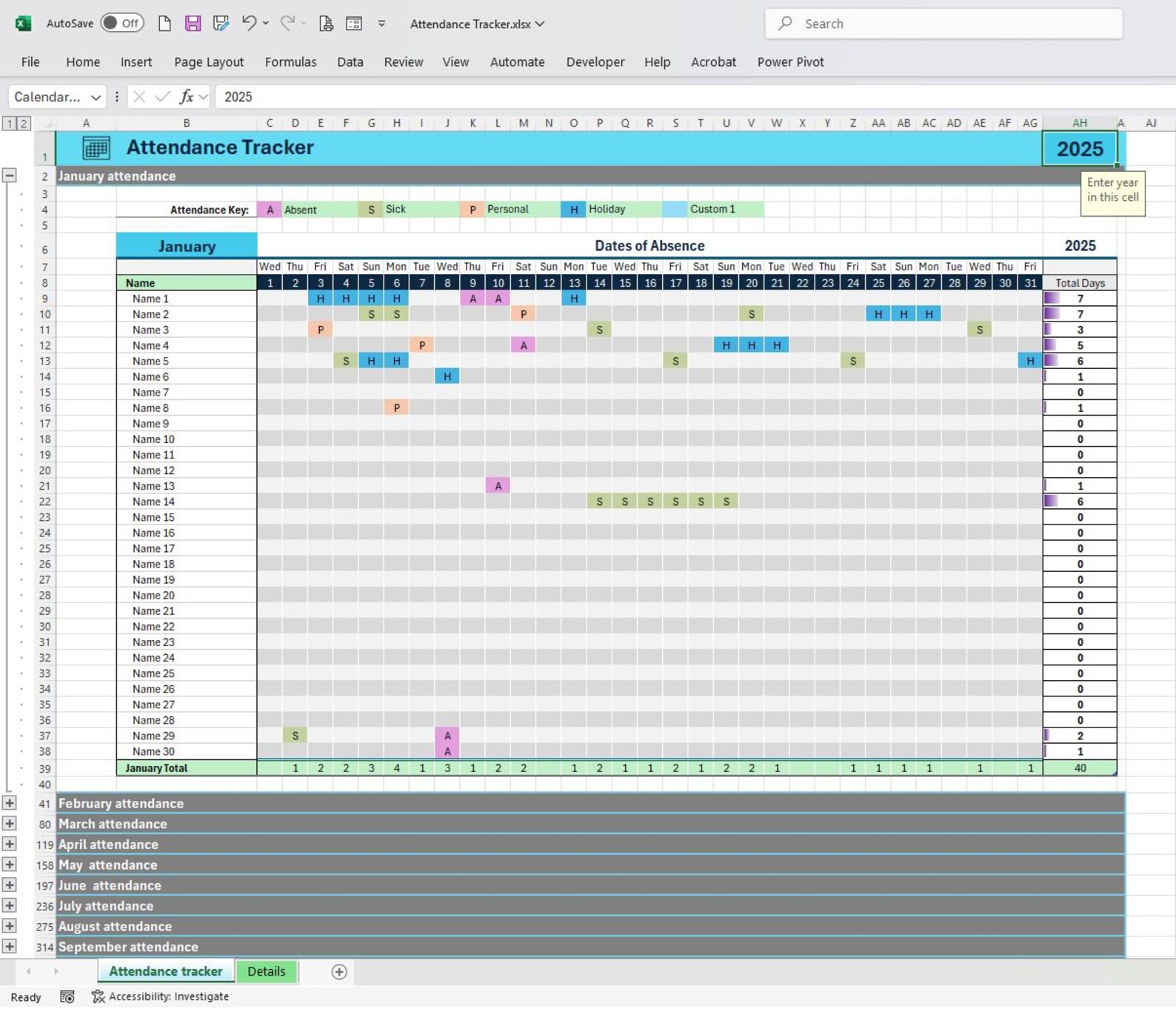The height and width of the screenshot is (1009, 1176).
Task: Click the search magnifier icon
Action: (x=785, y=24)
